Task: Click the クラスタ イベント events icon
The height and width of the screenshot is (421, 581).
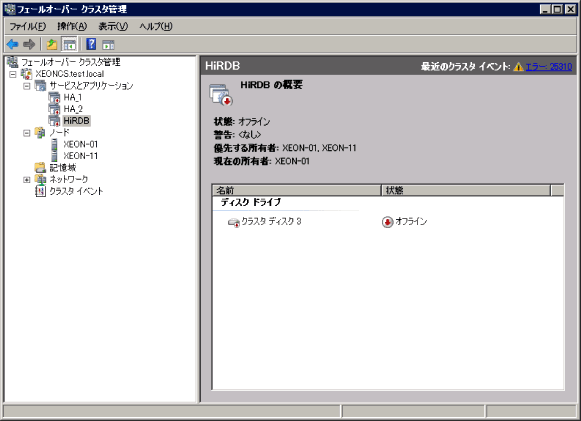Action: 40,191
